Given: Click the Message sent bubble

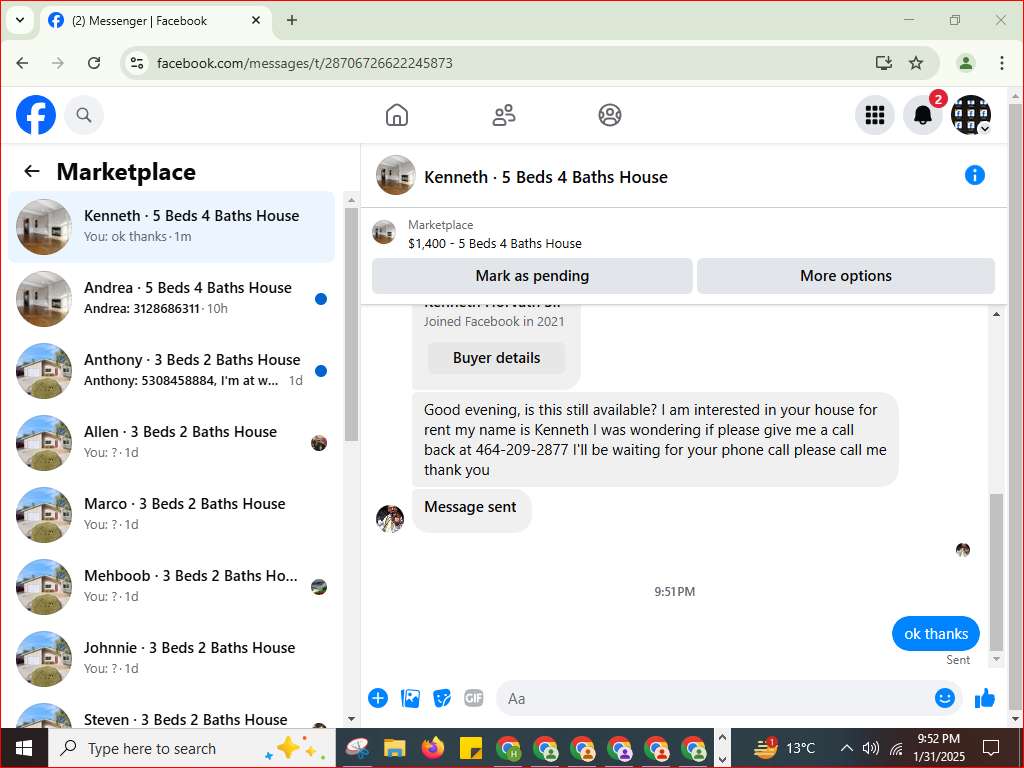Looking at the screenshot, I should tap(471, 510).
